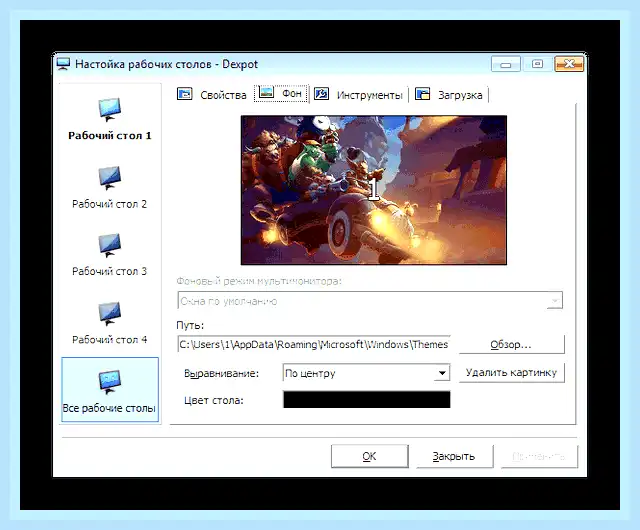The height and width of the screenshot is (530, 640).
Task: Open the Свойства tab
Action: pos(212,94)
